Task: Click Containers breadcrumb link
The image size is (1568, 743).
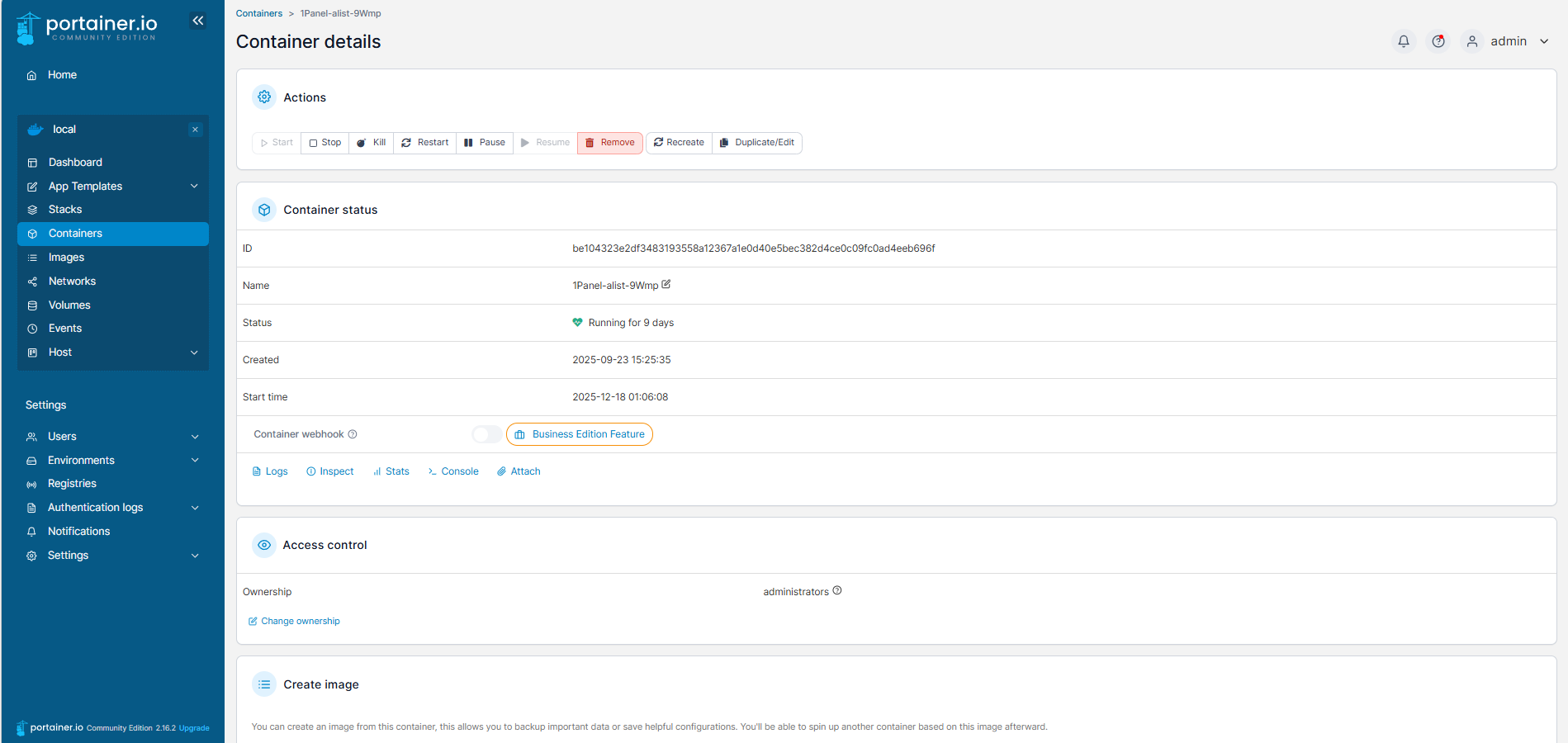Action: point(259,13)
